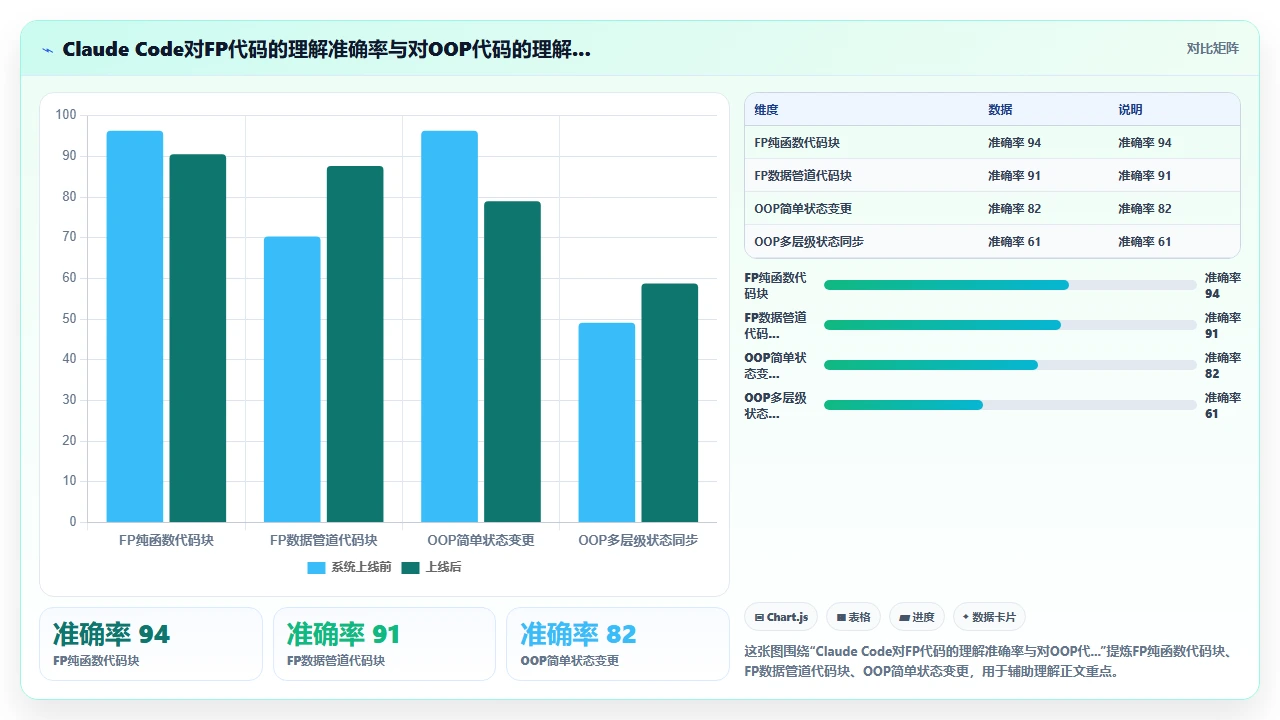Screen dimensions: 1280x720
Task: Click the chart title heading text
Action: pyautogui.click(x=326, y=50)
